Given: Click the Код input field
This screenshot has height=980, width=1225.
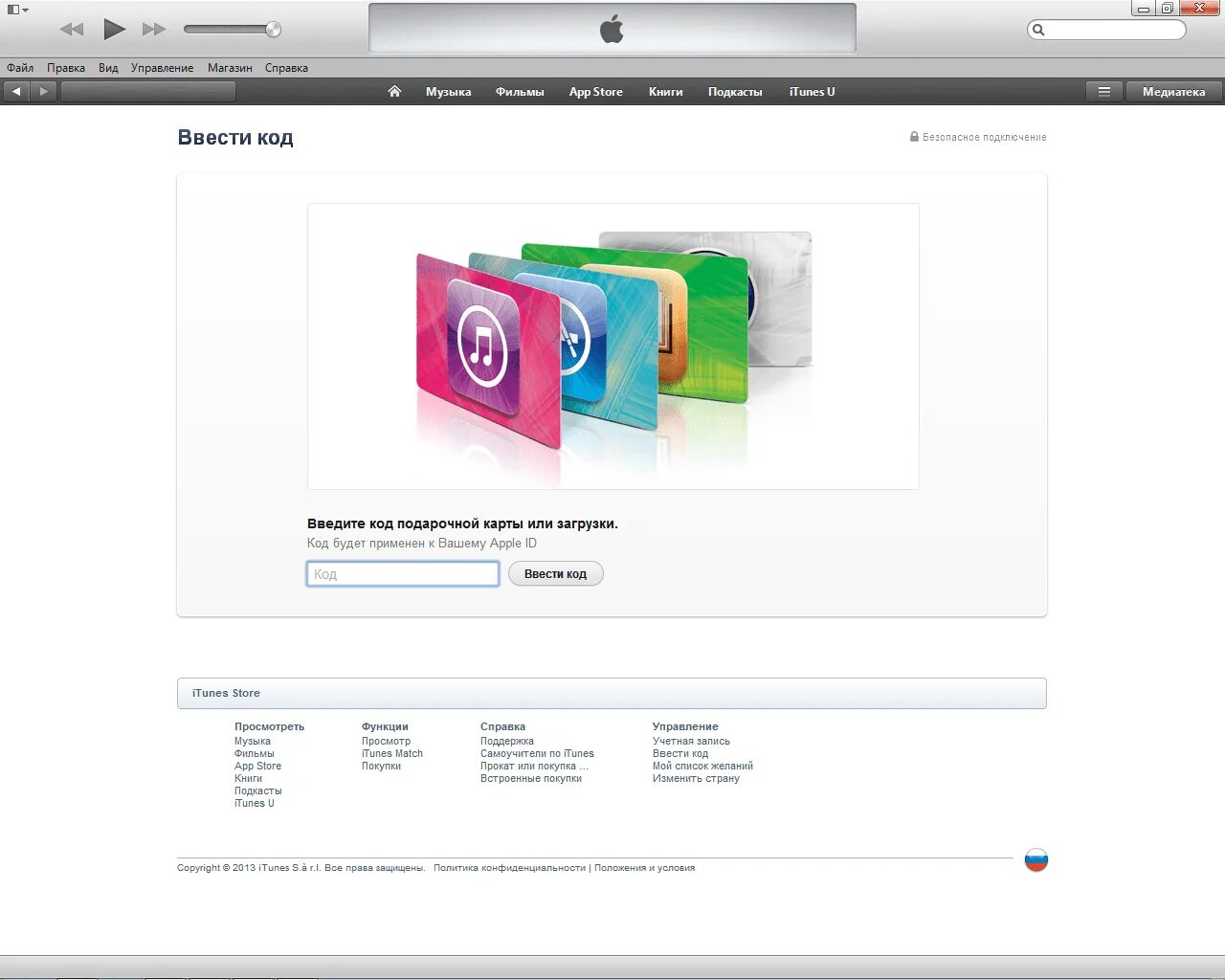Looking at the screenshot, I should 403,574.
